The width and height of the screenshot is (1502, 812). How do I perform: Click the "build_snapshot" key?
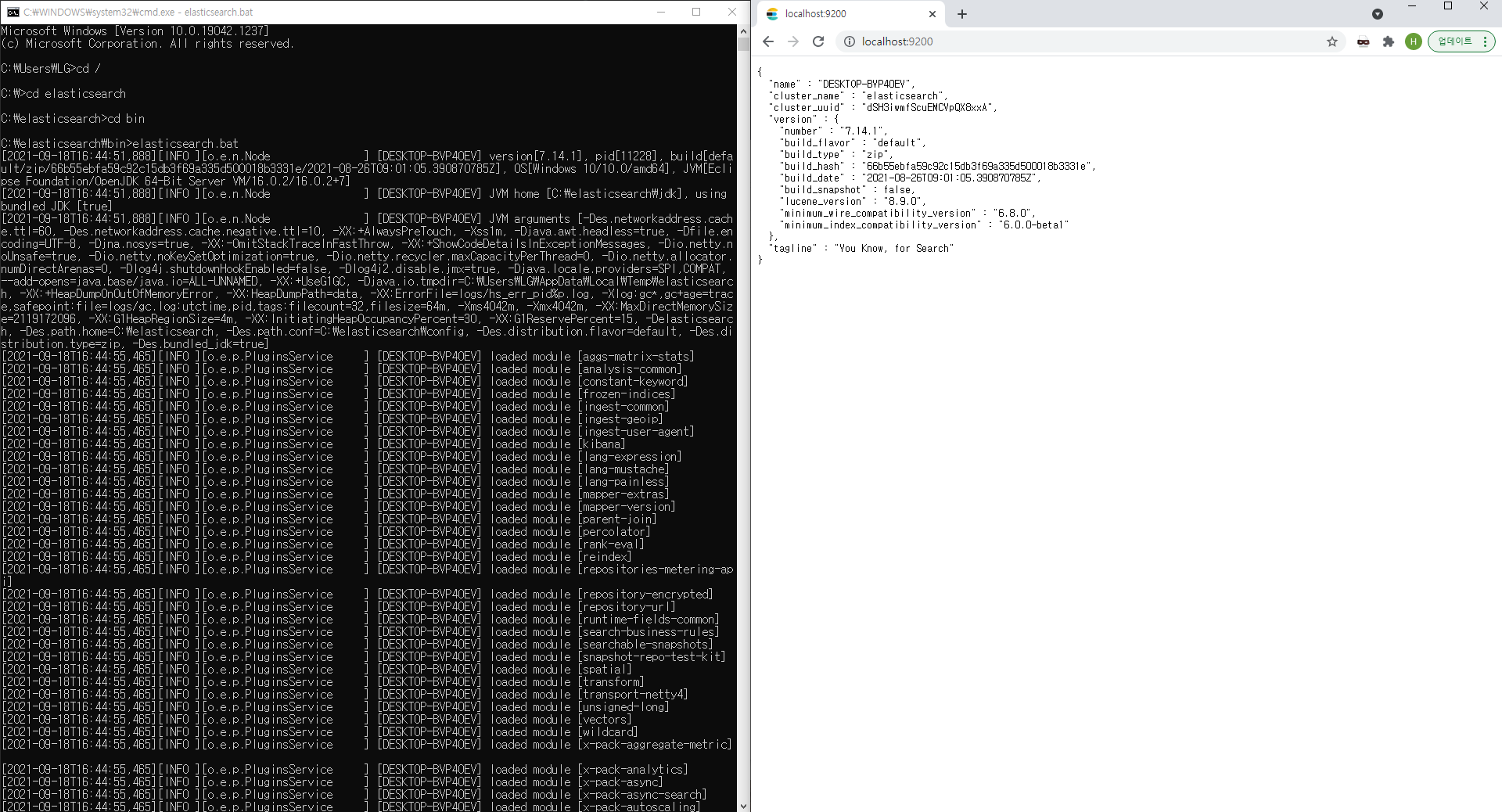825,190
